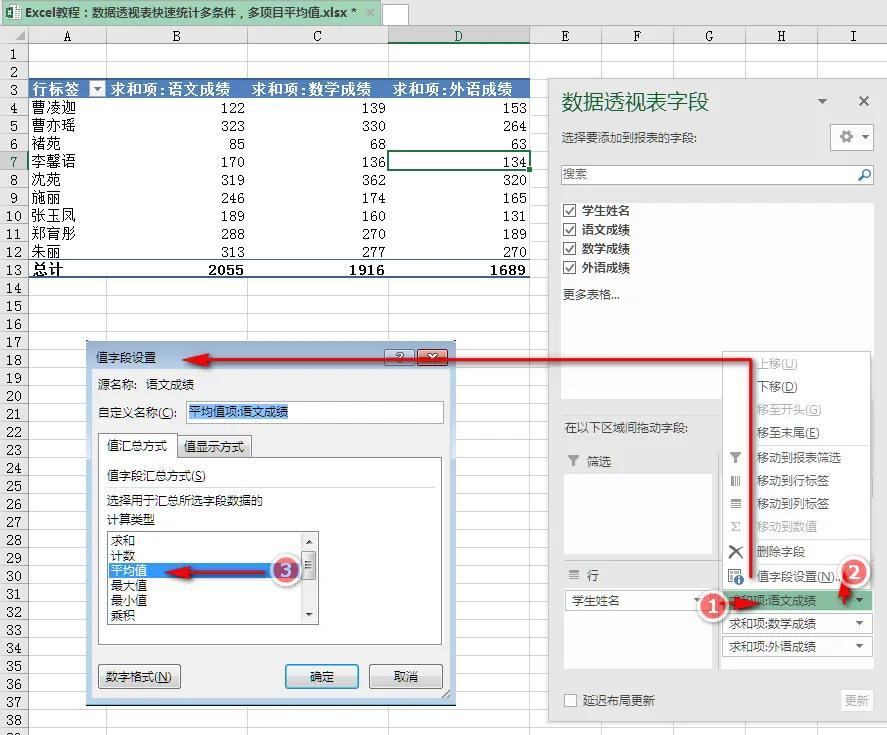Open the fields pane options arrow
Image resolution: width=887 pixels, height=735 pixels.
(x=823, y=101)
